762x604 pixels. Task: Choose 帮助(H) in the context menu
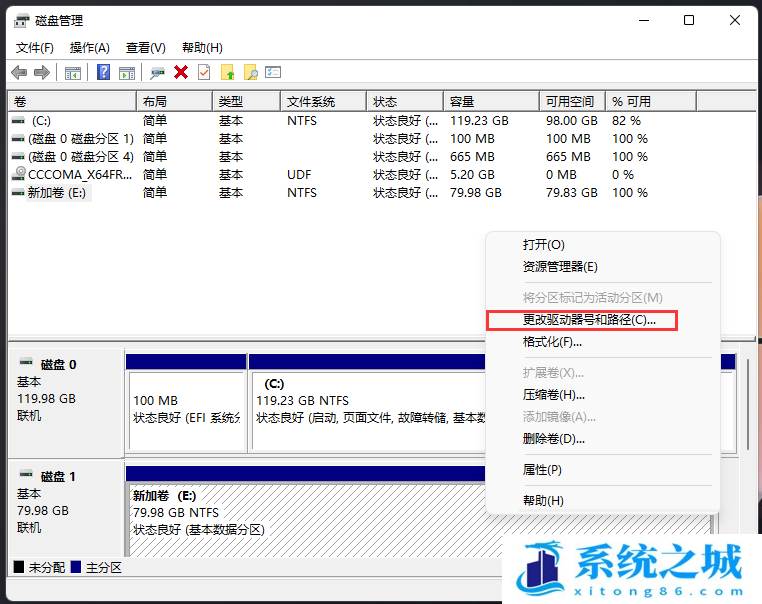pos(603,500)
